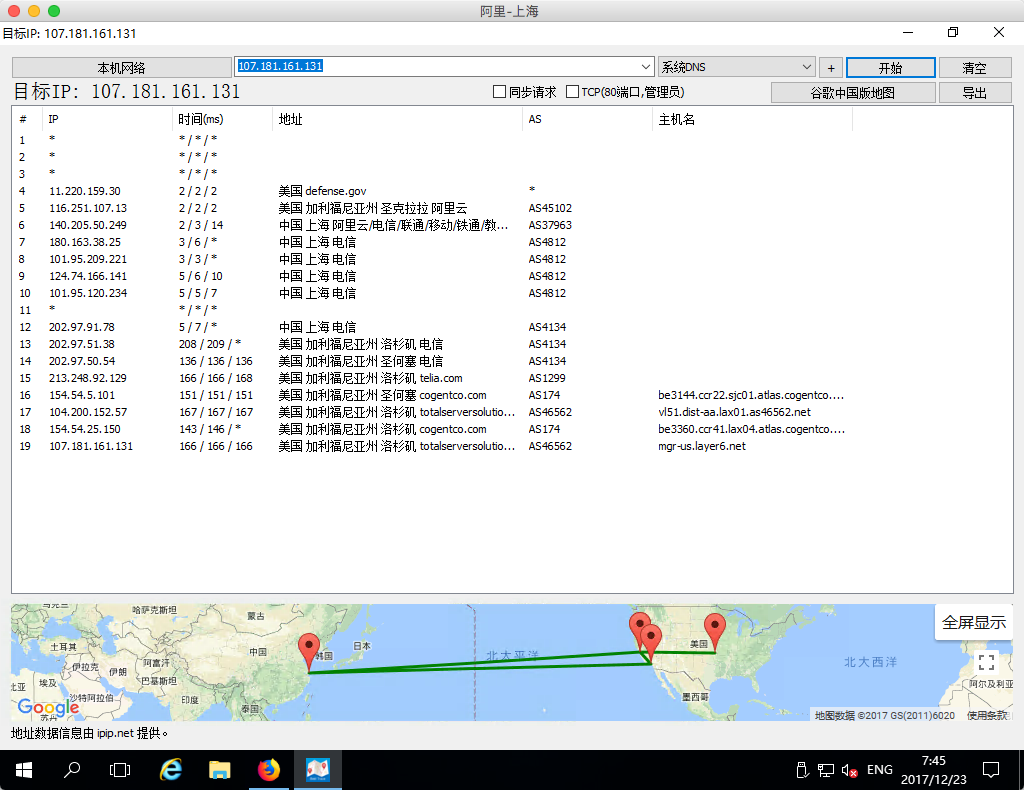1024x790 pixels.
Task: Click the 导出 export button
Action: pyautogui.click(x=975, y=93)
